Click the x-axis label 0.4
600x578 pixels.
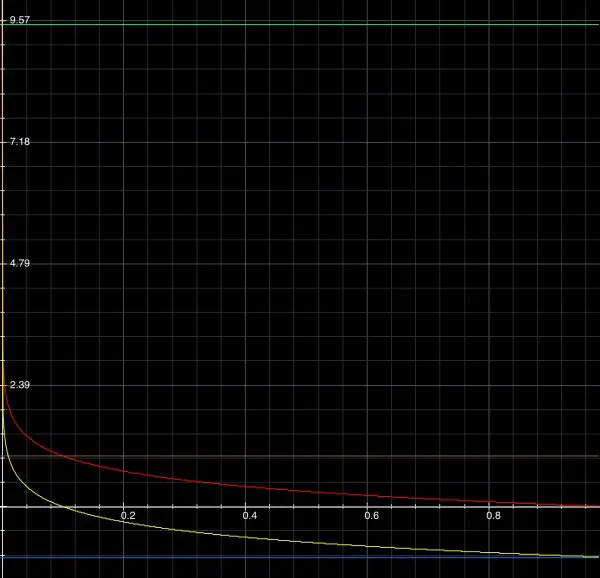pyautogui.click(x=250, y=516)
